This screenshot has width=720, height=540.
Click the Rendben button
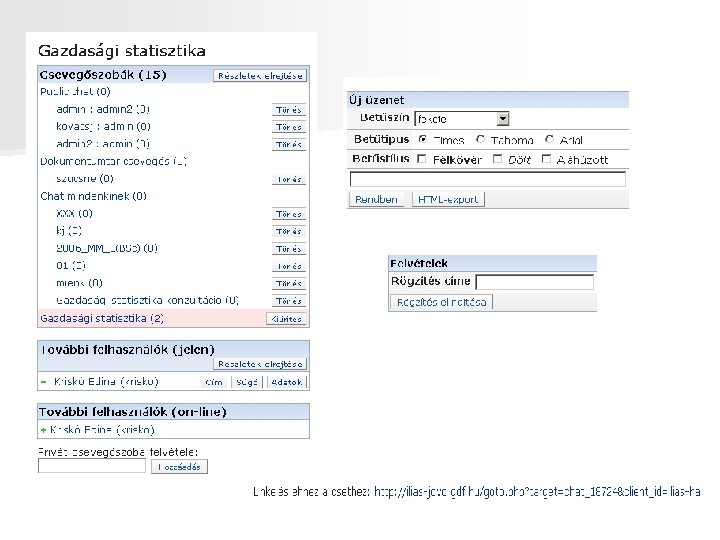pos(376,199)
